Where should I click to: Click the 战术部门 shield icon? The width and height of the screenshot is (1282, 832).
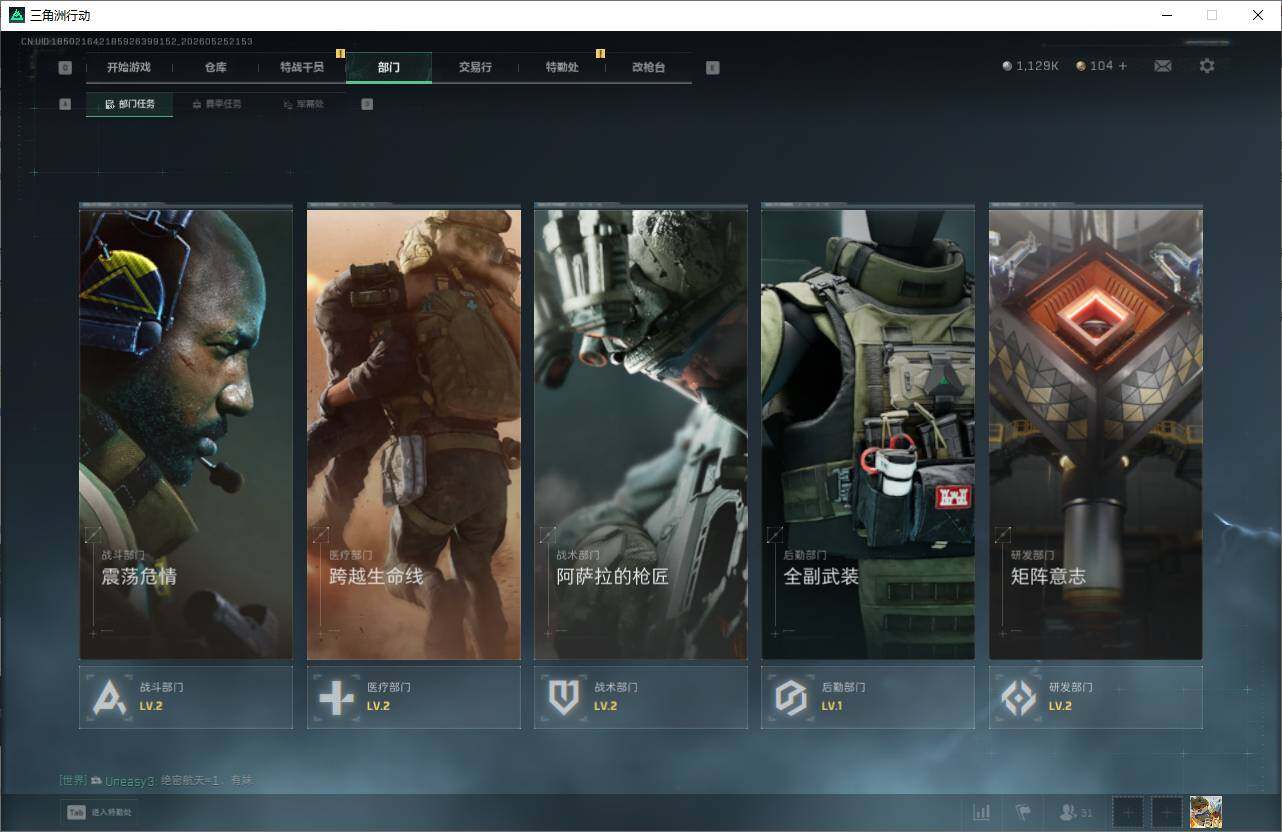[564, 697]
